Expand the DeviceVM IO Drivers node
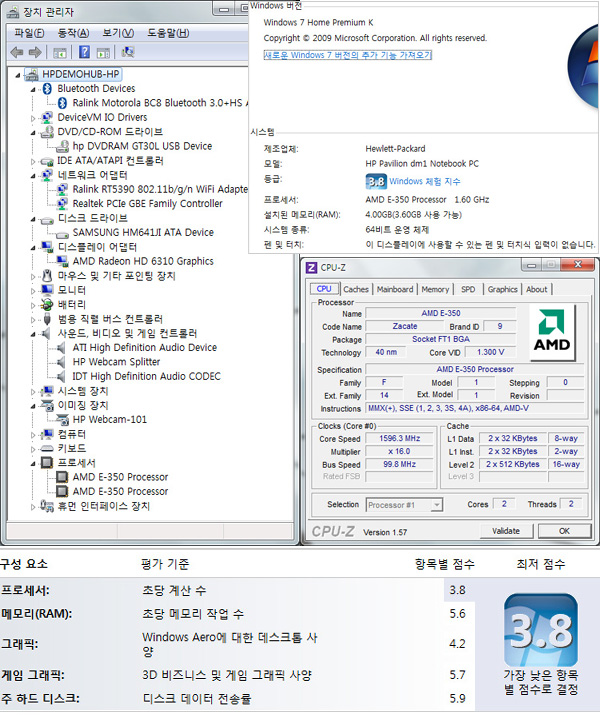 (x=33, y=118)
